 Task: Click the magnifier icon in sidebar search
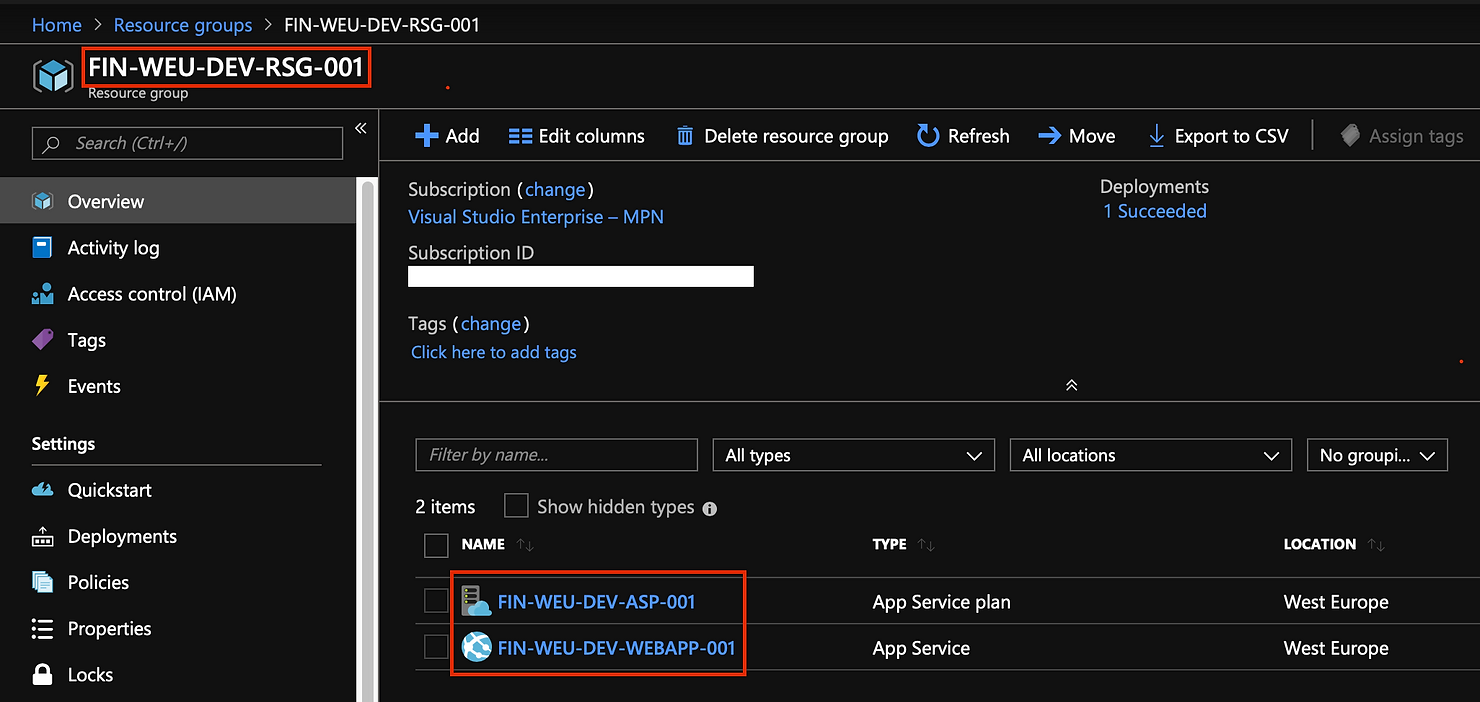52,144
